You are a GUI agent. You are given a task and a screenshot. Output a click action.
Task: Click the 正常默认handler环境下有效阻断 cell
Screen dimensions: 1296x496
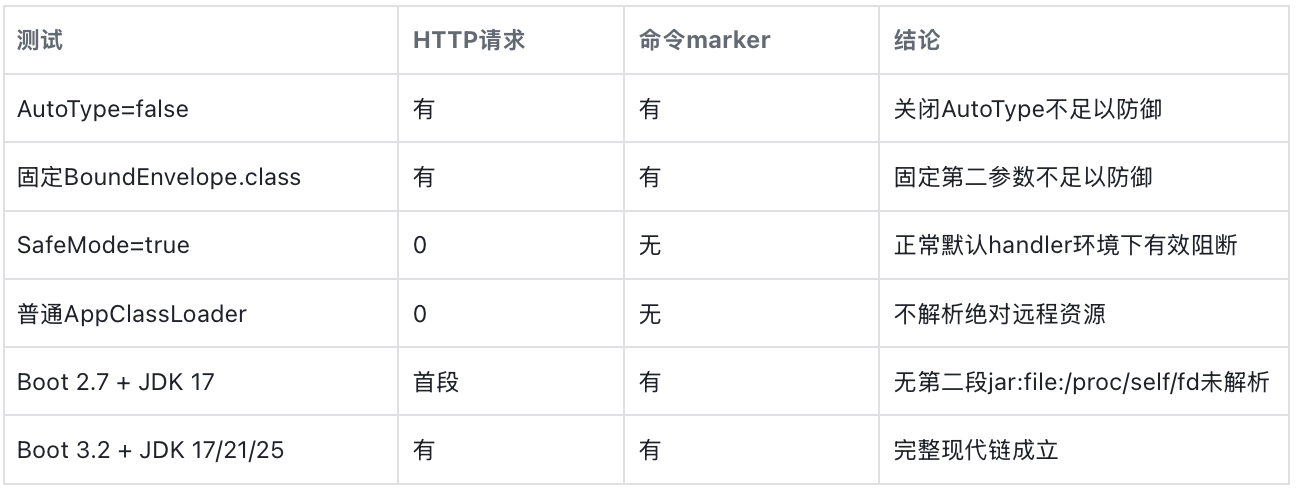click(1084, 245)
